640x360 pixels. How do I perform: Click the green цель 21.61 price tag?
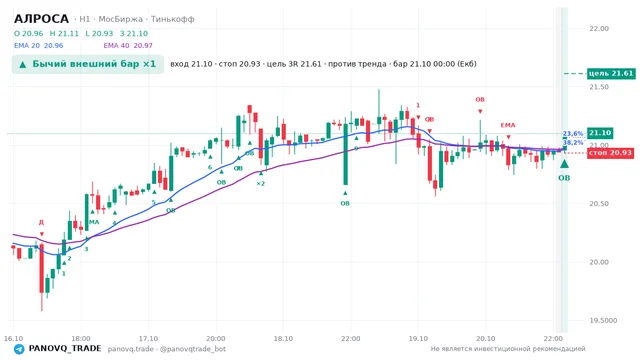click(611, 73)
